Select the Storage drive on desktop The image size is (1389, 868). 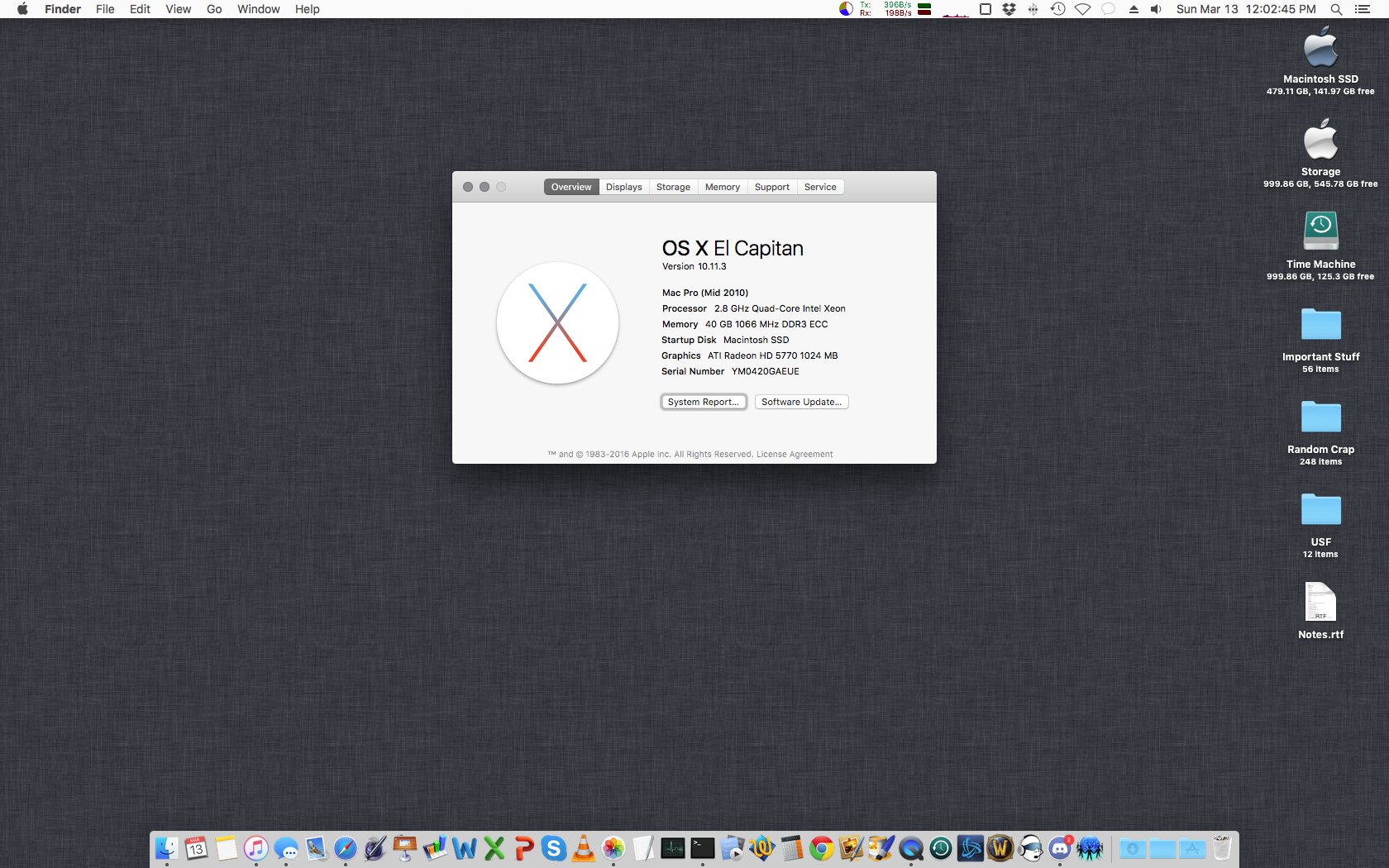1321,154
